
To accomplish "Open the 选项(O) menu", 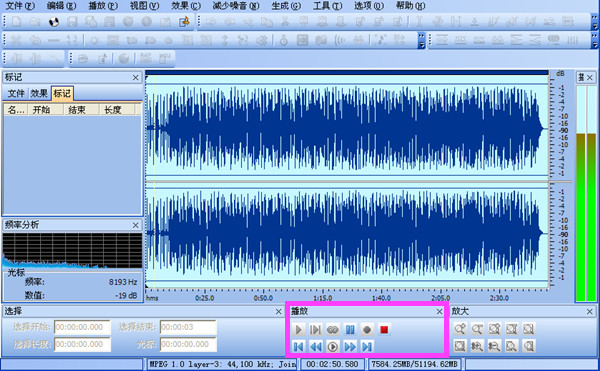I will pyautogui.click(x=368, y=5).
